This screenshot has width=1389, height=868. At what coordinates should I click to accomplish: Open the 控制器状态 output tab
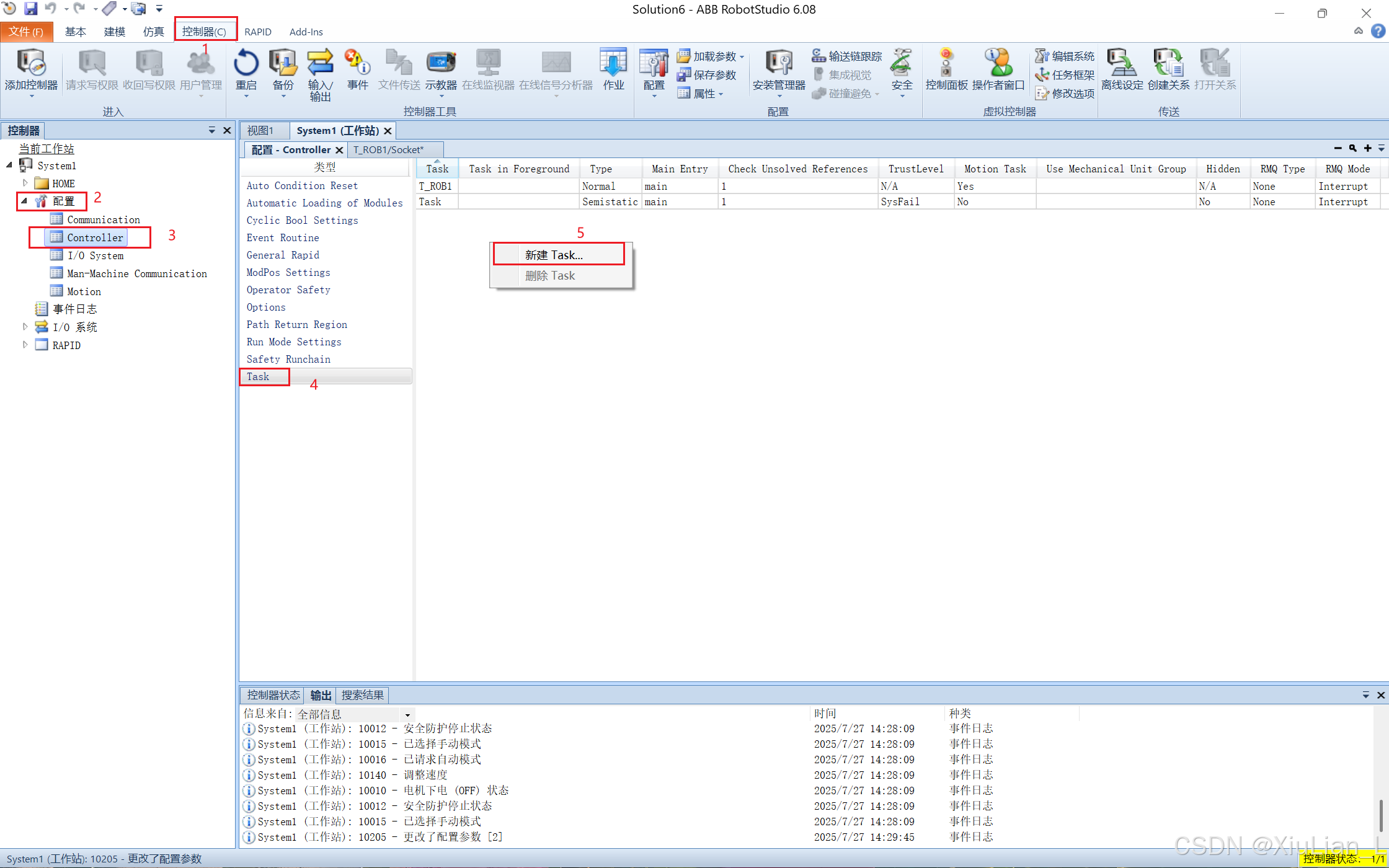[273, 695]
